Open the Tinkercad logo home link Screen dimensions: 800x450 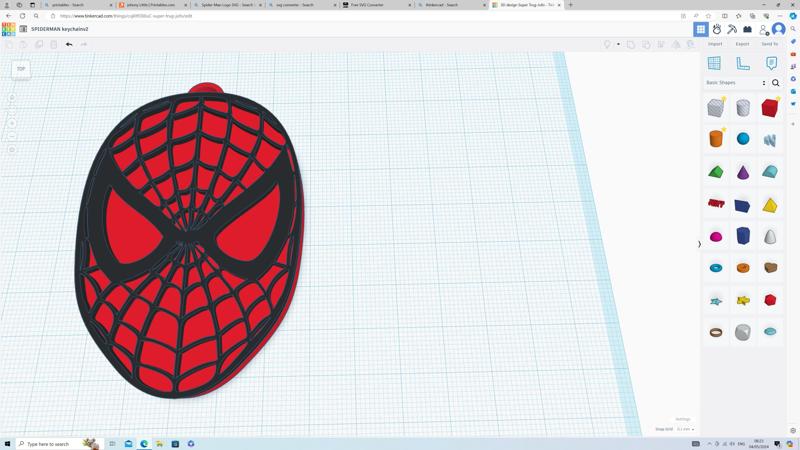[x=8, y=29]
